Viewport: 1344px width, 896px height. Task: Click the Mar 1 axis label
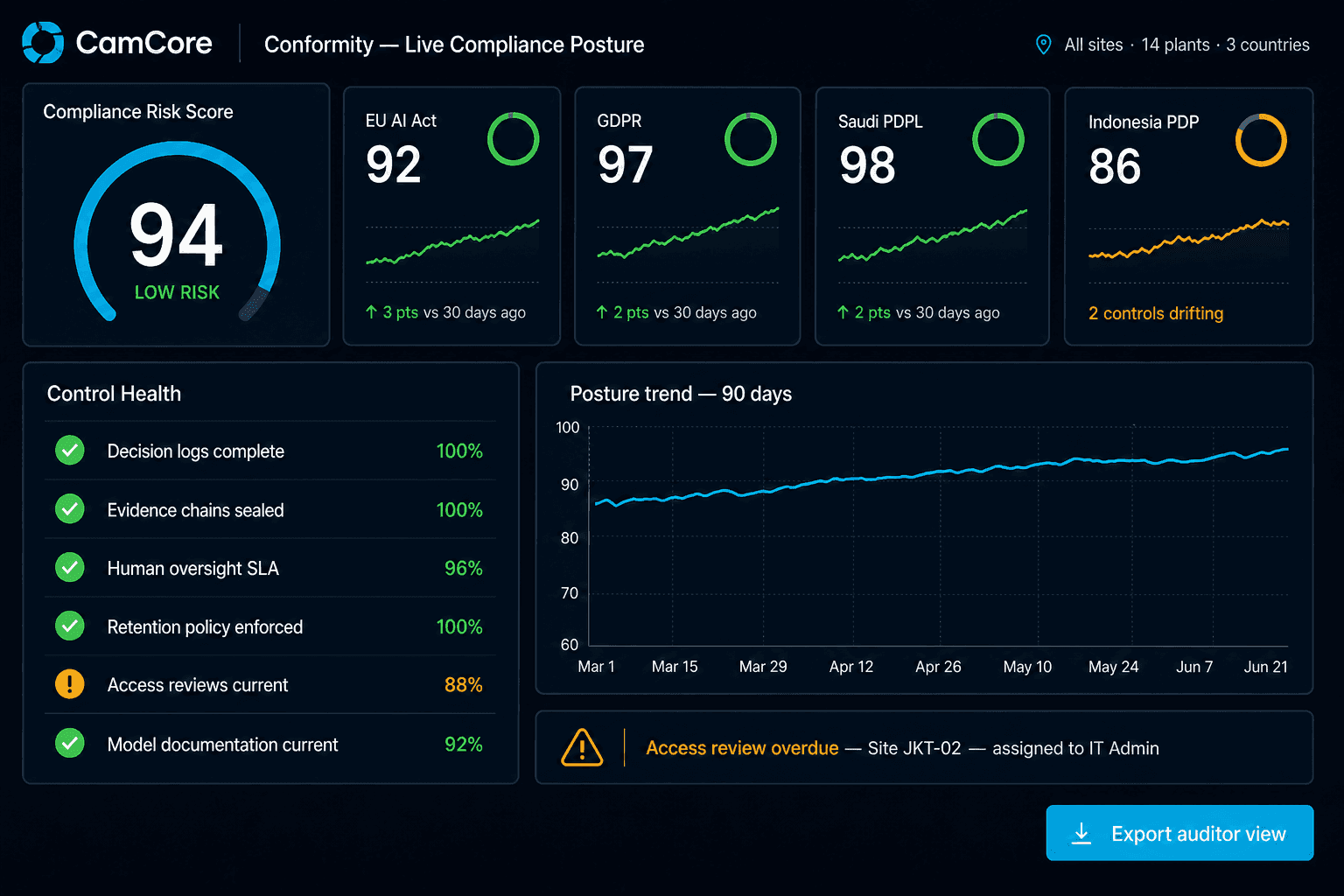[x=596, y=667]
